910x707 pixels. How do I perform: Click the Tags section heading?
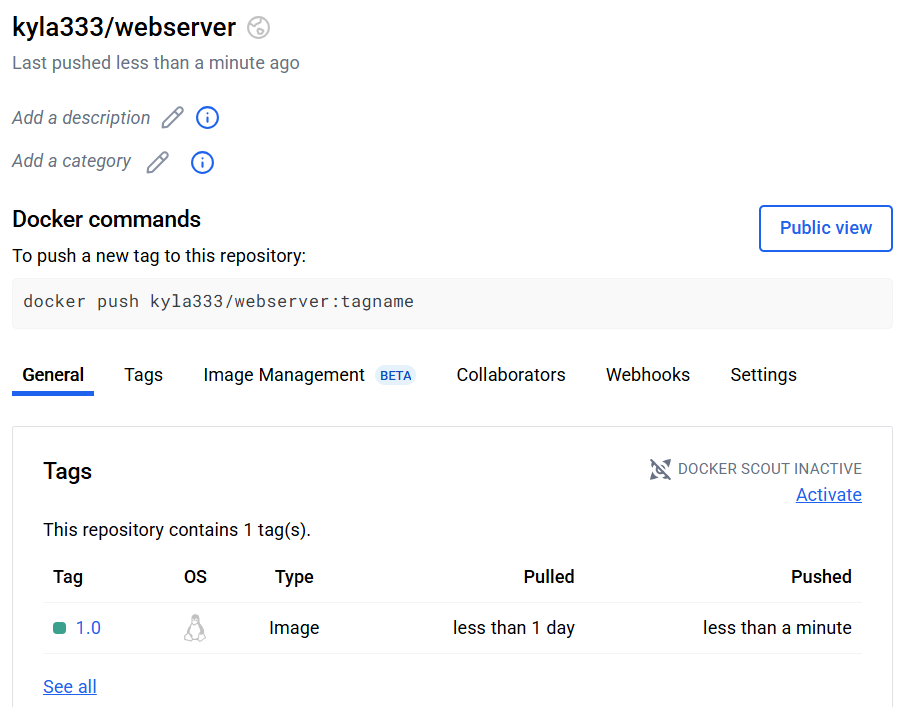tap(67, 471)
